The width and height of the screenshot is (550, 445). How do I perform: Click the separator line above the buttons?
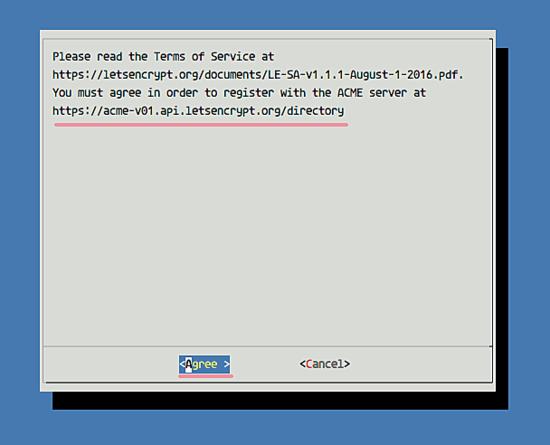268,347
